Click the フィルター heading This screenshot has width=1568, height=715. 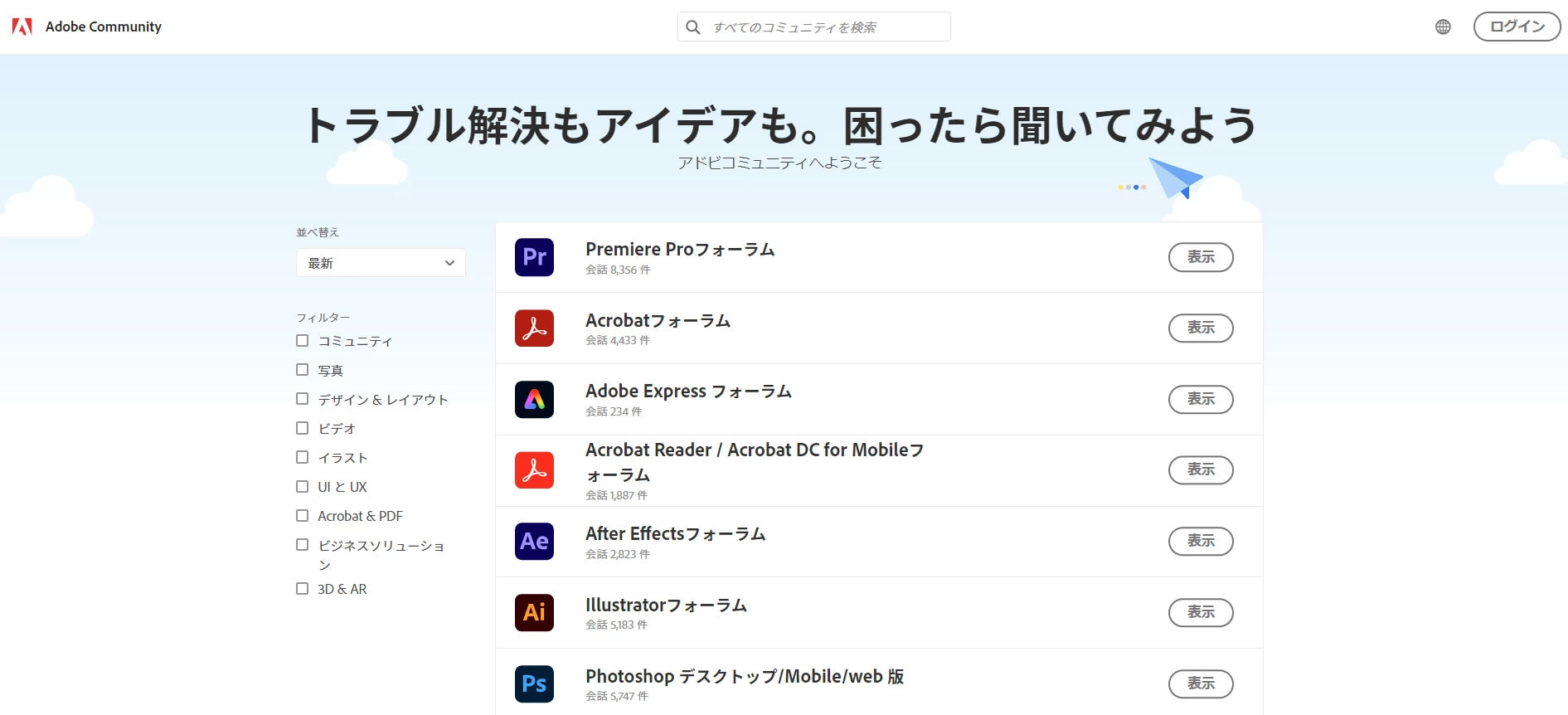323,318
